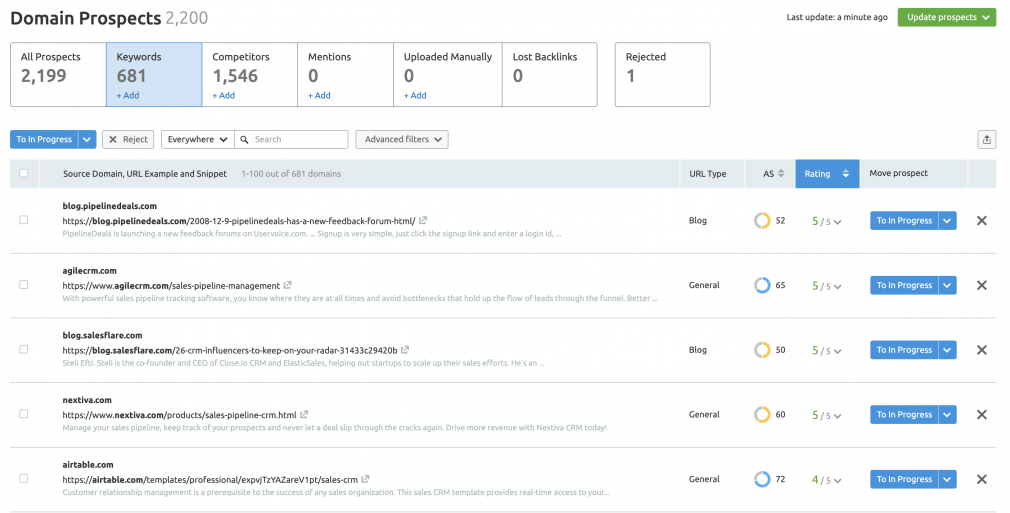This screenshot has width=1010, height=513.
Task: Expand move options arrow for airtable.com
Action: [x=948, y=479]
